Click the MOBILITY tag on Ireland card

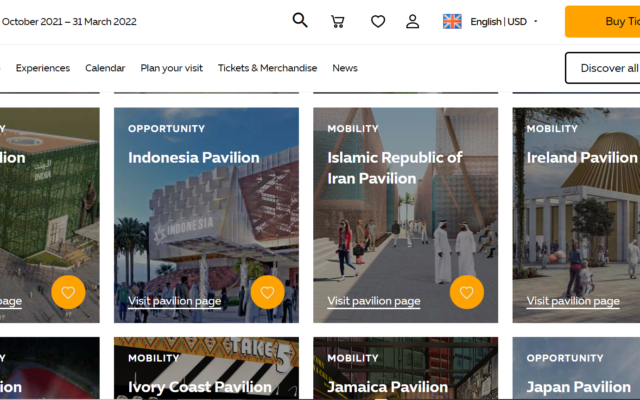(x=552, y=129)
